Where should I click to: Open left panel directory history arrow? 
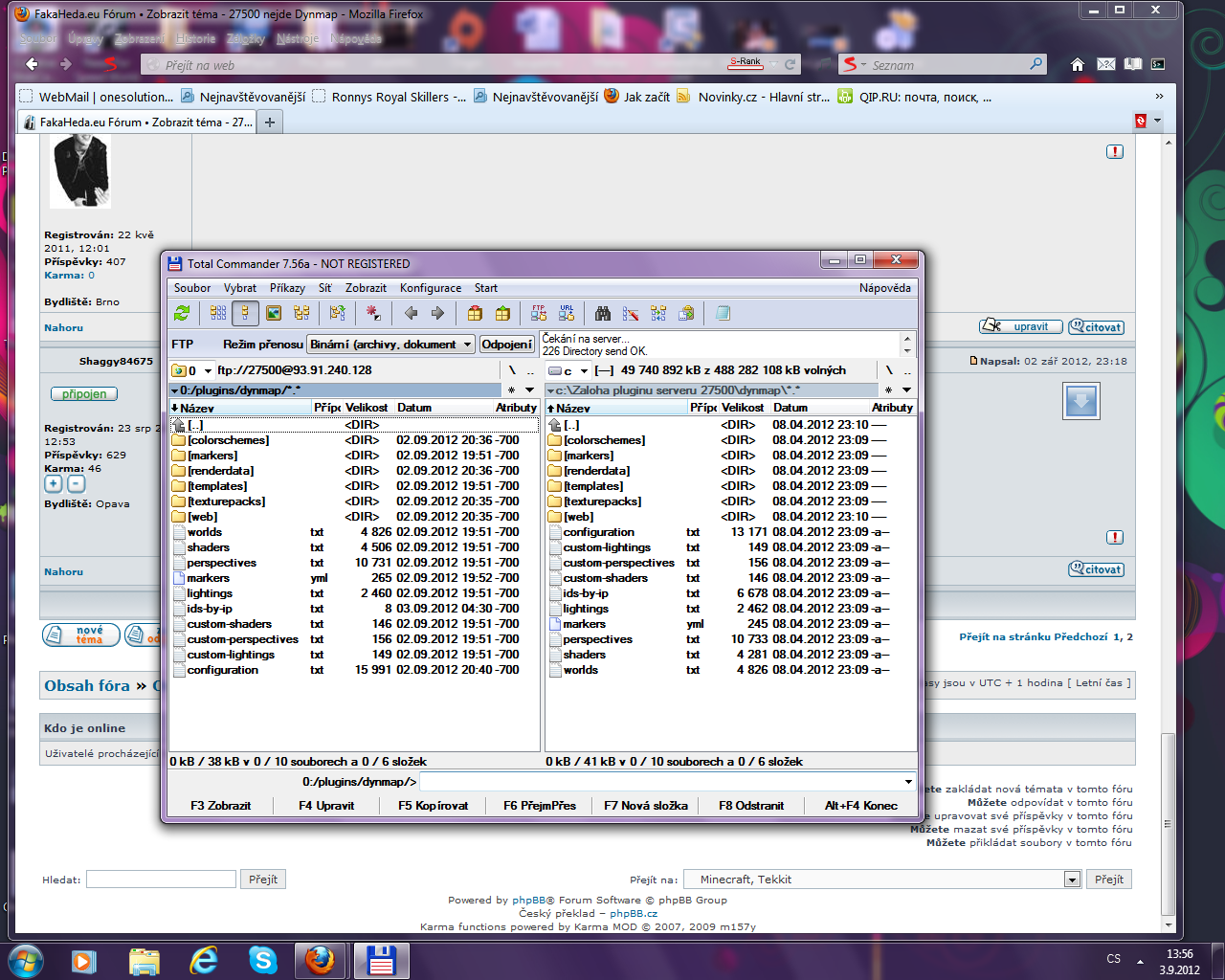click(x=530, y=390)
